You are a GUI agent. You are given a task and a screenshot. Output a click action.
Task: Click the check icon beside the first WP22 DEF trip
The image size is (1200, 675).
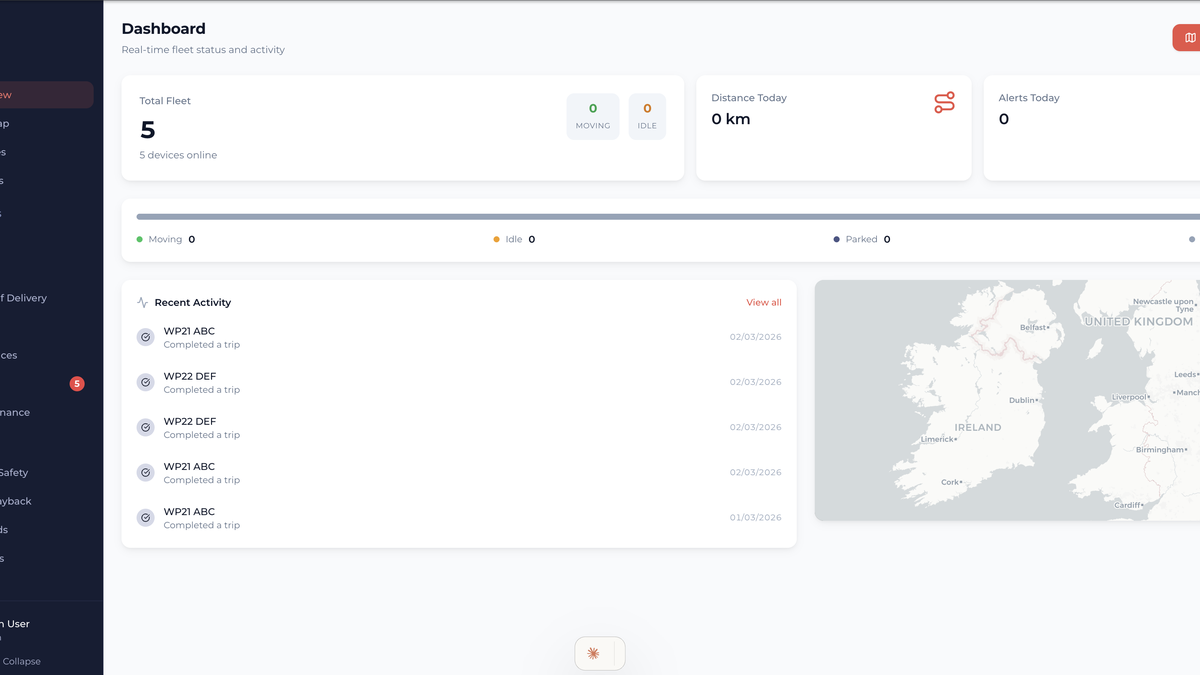pos(145,382)
